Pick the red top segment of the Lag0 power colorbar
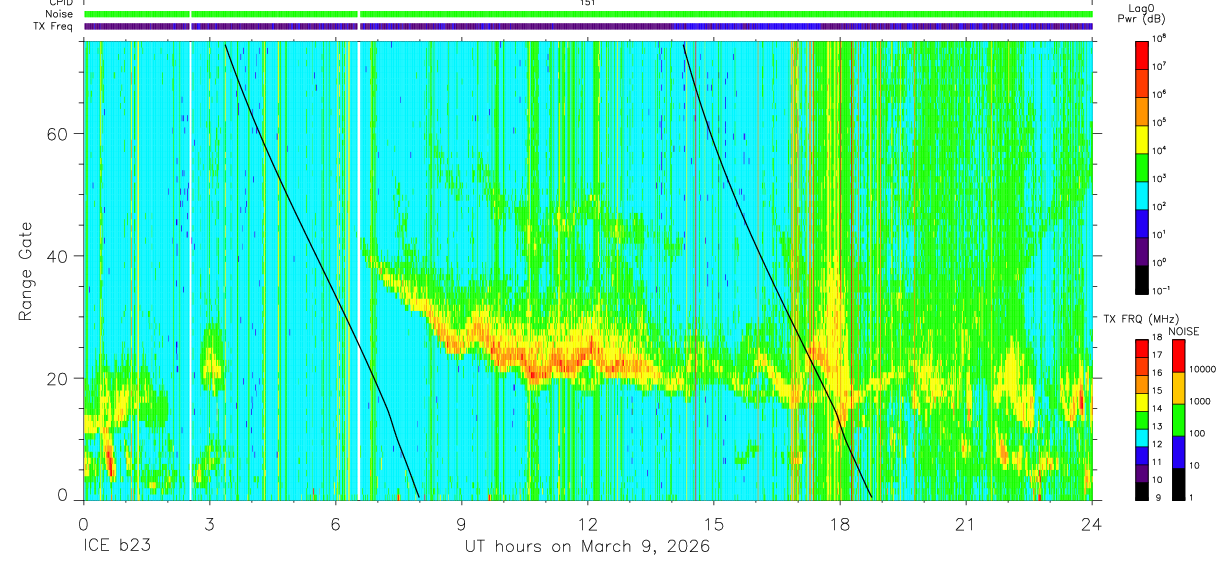This screenshot has height=567, width=1228. (1142, 54)
